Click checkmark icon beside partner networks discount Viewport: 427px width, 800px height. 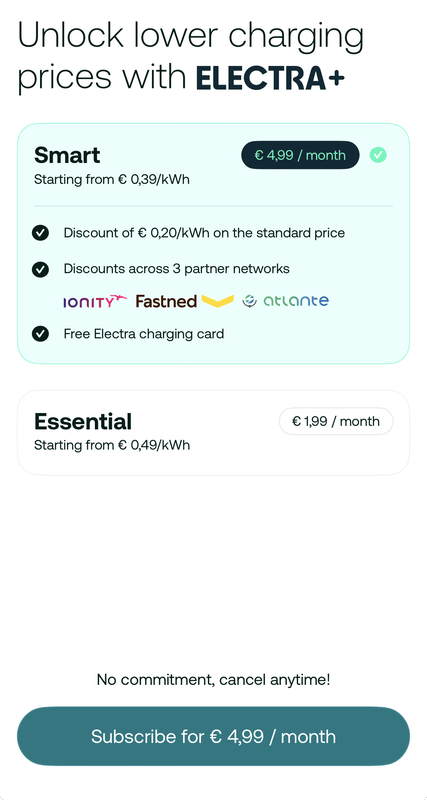40,269
